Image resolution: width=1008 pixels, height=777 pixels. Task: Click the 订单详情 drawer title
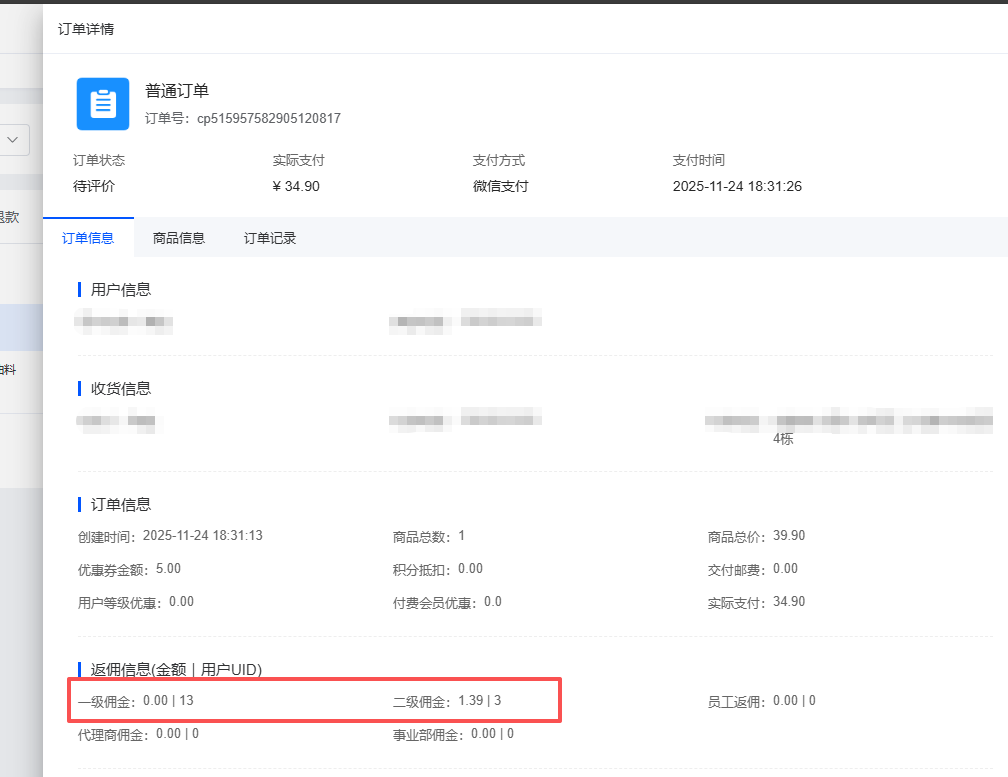point(86,29)
